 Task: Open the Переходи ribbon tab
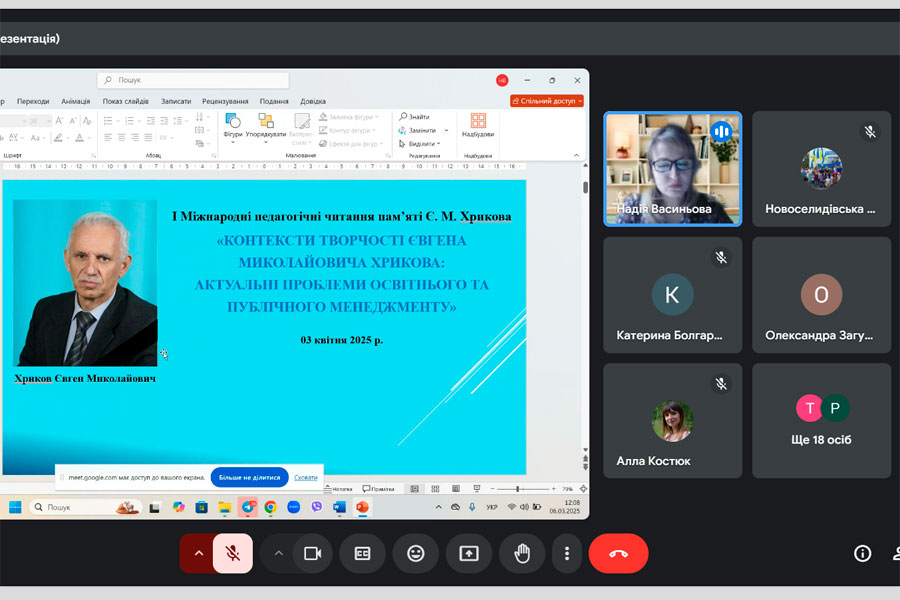(33, 101)
